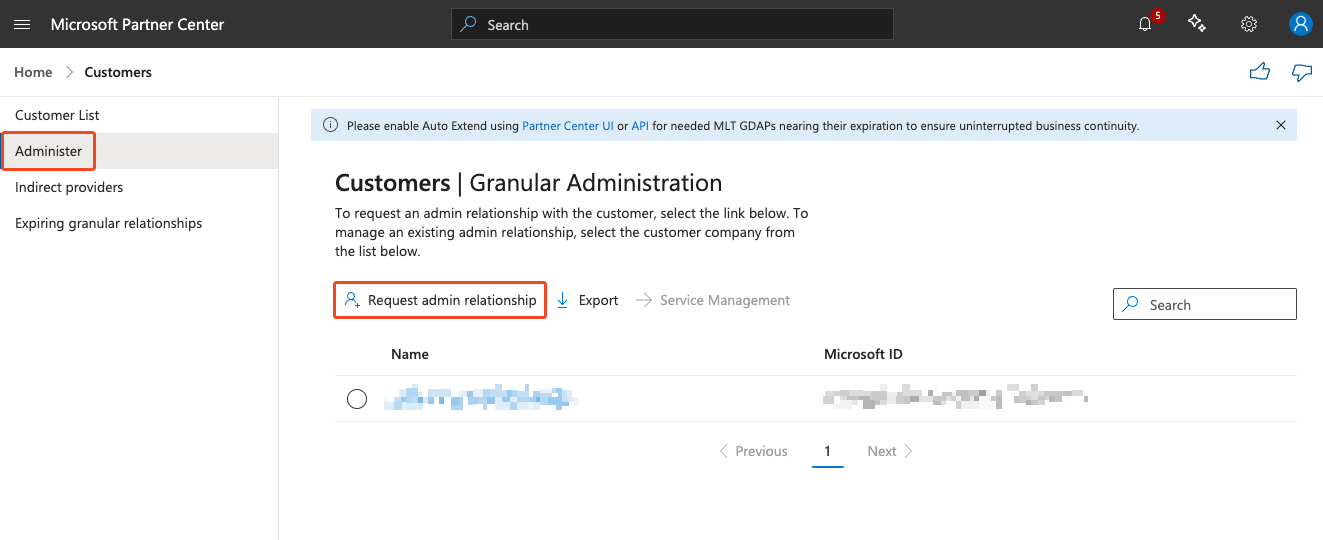Viewport: 1323px width, 540px height.
Task: Click the info icon in the banner
Action: tap(330, 126)
